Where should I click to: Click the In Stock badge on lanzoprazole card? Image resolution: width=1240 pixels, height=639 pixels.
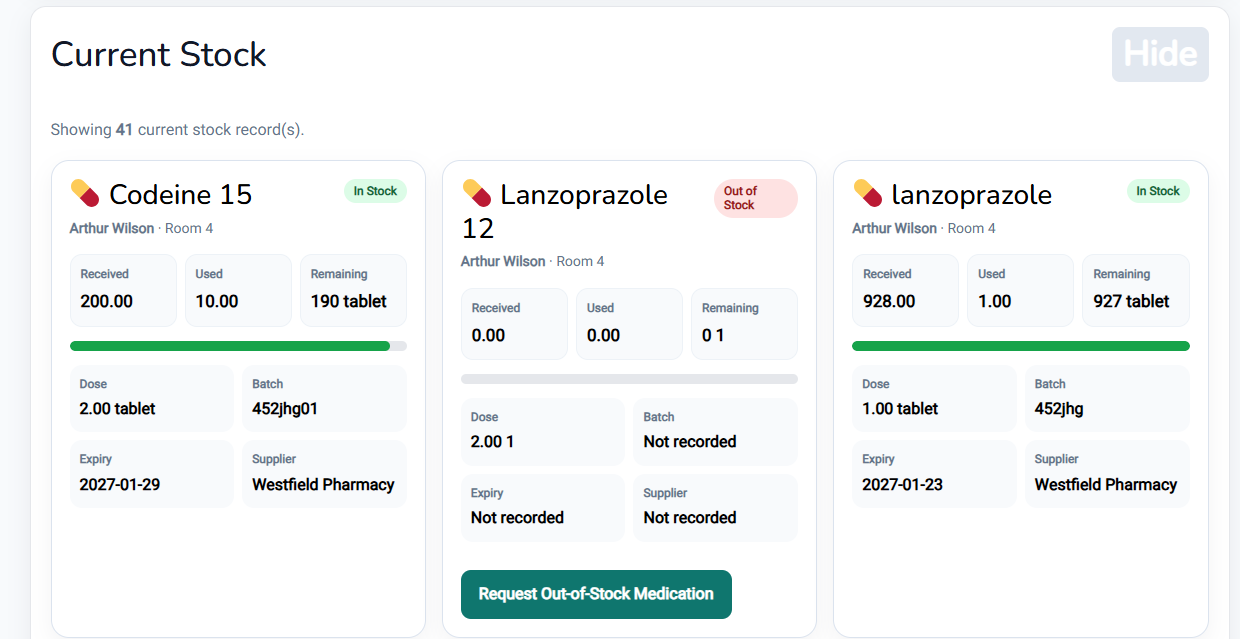click(x=1158, y=191)
